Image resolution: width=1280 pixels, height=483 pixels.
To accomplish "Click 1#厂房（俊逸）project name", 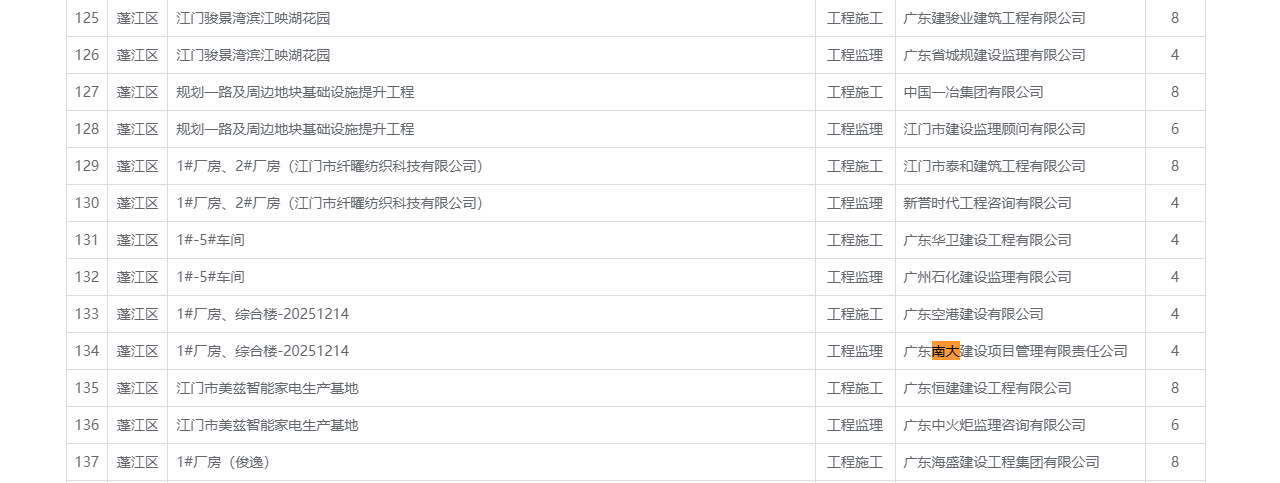I will (223, 462).
